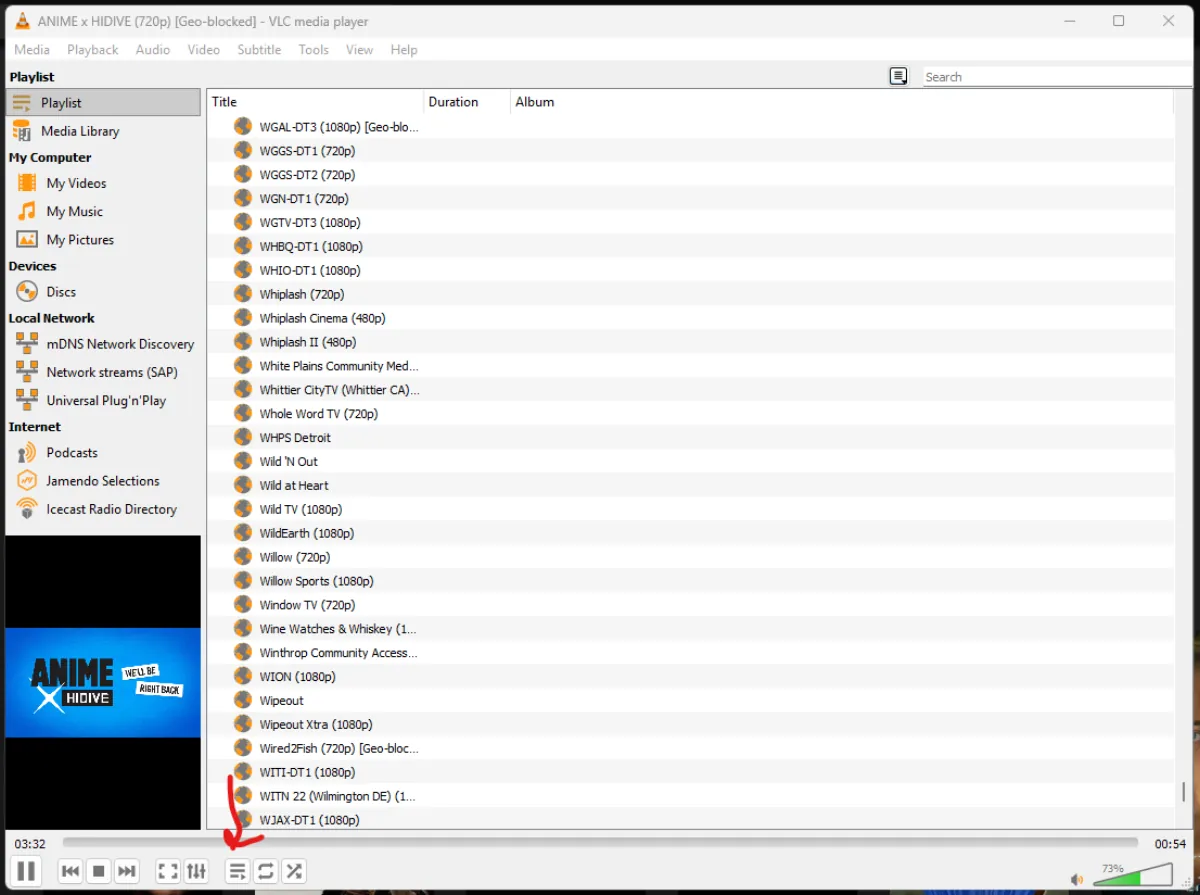Click elapsed time label 03:32

click(30, 844)
